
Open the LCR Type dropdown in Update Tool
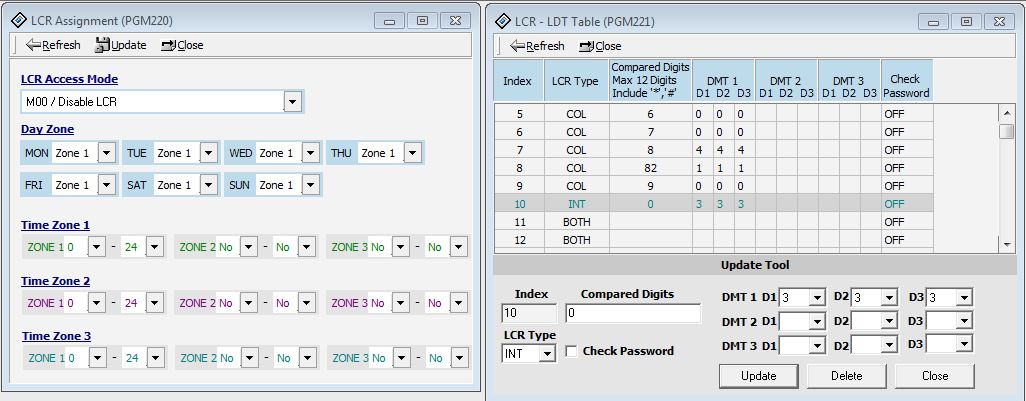tap(546, 353)
